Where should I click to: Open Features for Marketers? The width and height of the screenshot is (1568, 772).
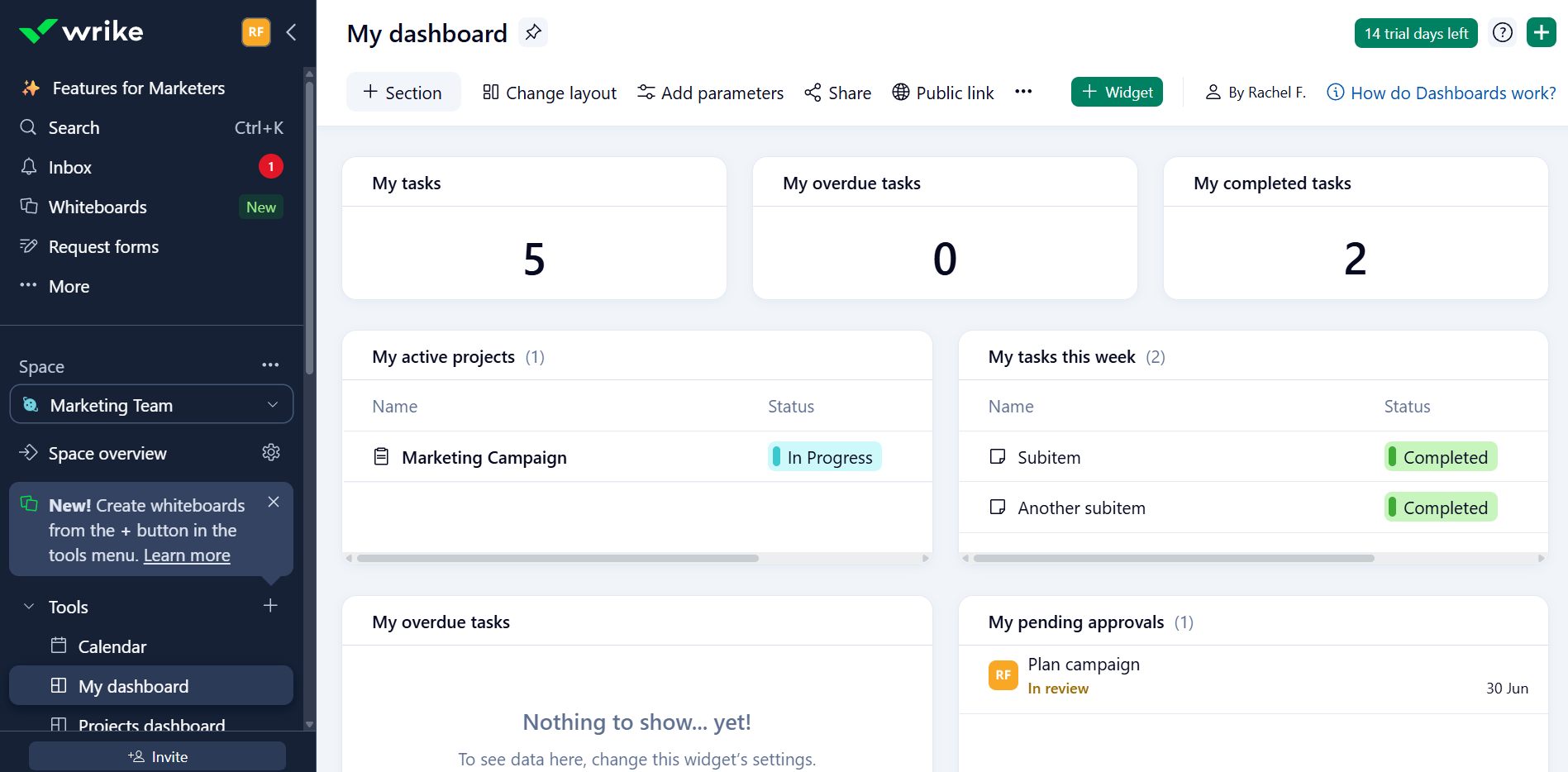tap(138, 88)
